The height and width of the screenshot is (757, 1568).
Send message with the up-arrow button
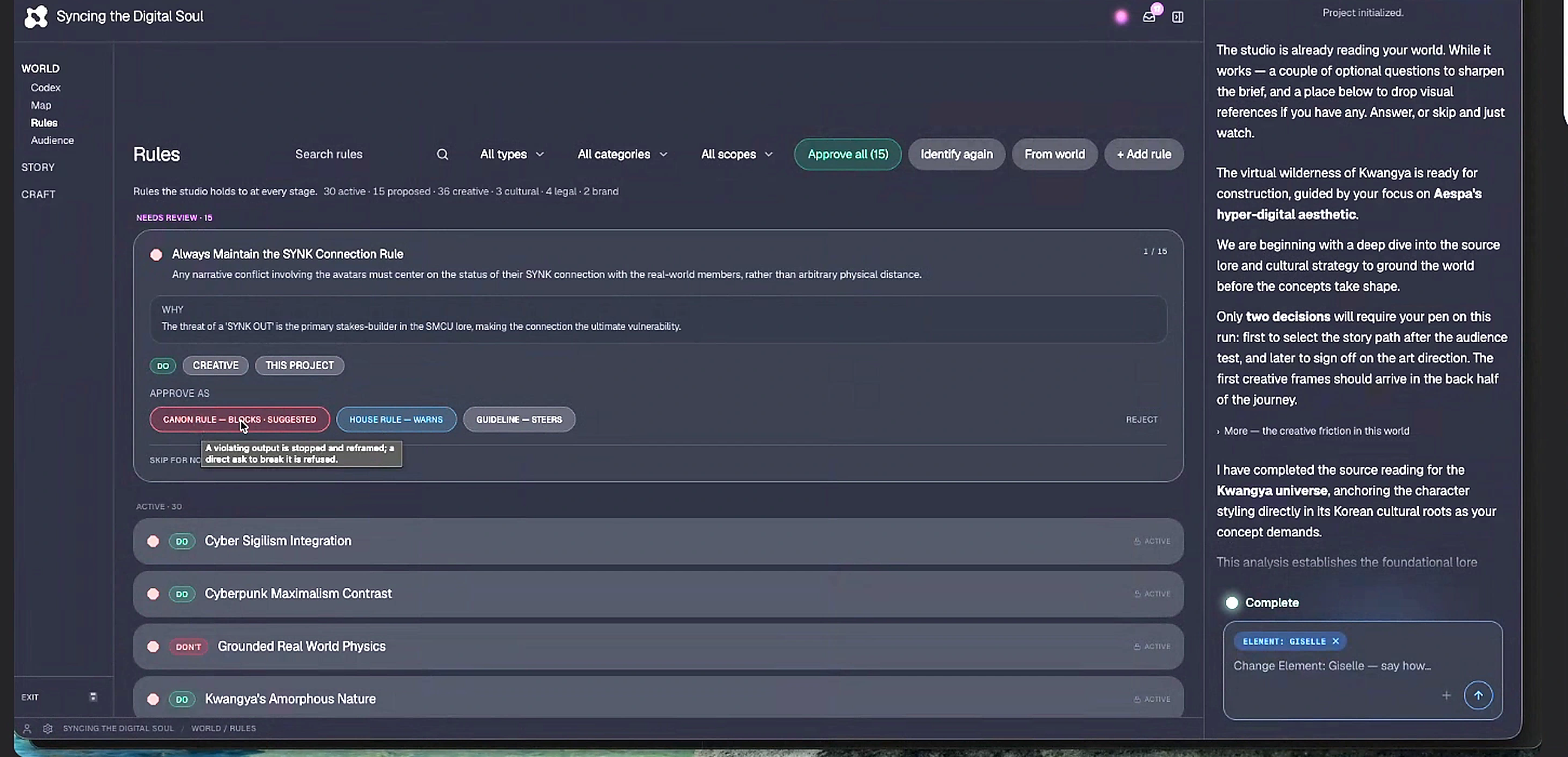click(1478, 695)
